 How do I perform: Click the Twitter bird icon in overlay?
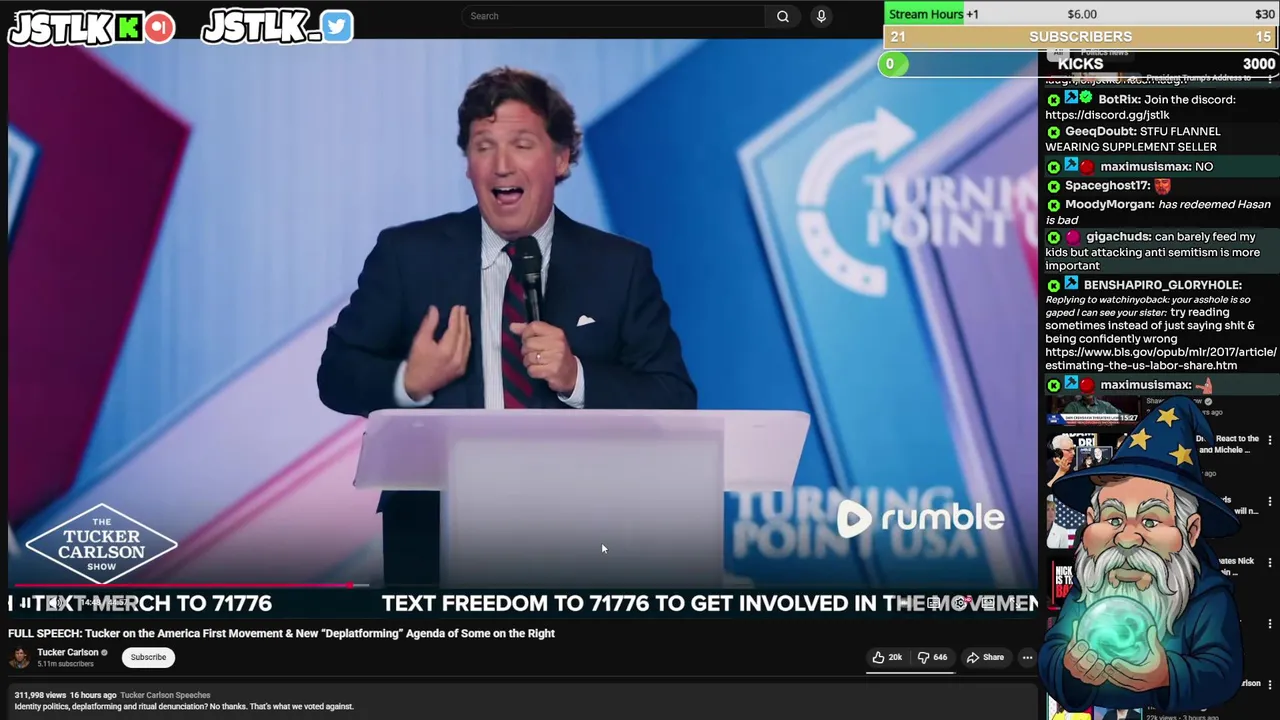tap(337, 26)
